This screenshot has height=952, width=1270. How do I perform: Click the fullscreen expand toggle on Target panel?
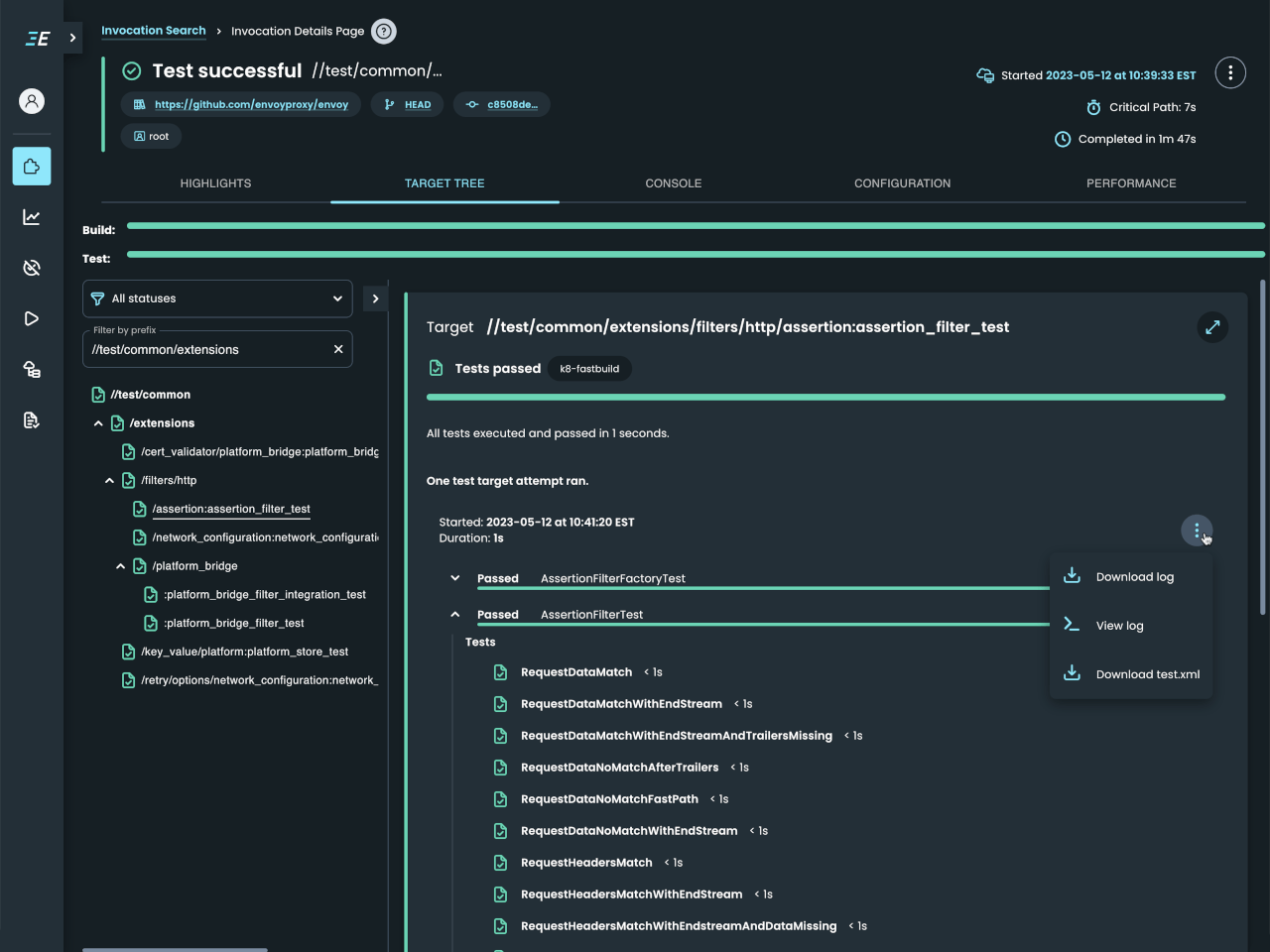click(1212, 327)
